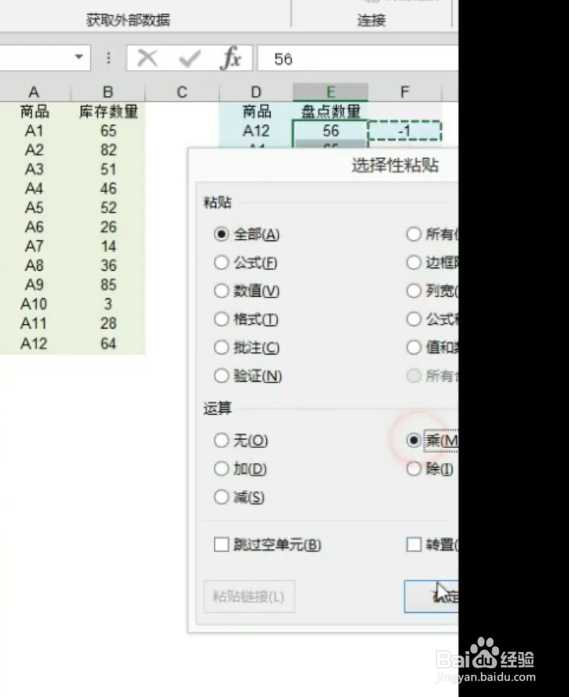Select the 公式(F) paste option
Screen dimensions: 569x697
[245, 263]
